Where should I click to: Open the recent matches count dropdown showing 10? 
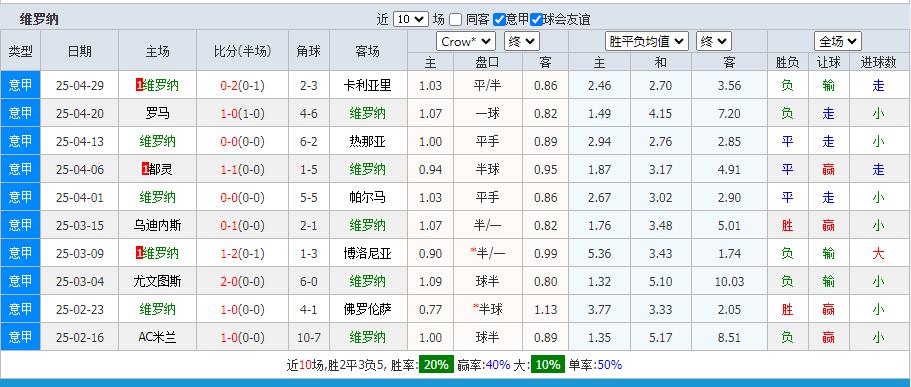pos(411,19)
